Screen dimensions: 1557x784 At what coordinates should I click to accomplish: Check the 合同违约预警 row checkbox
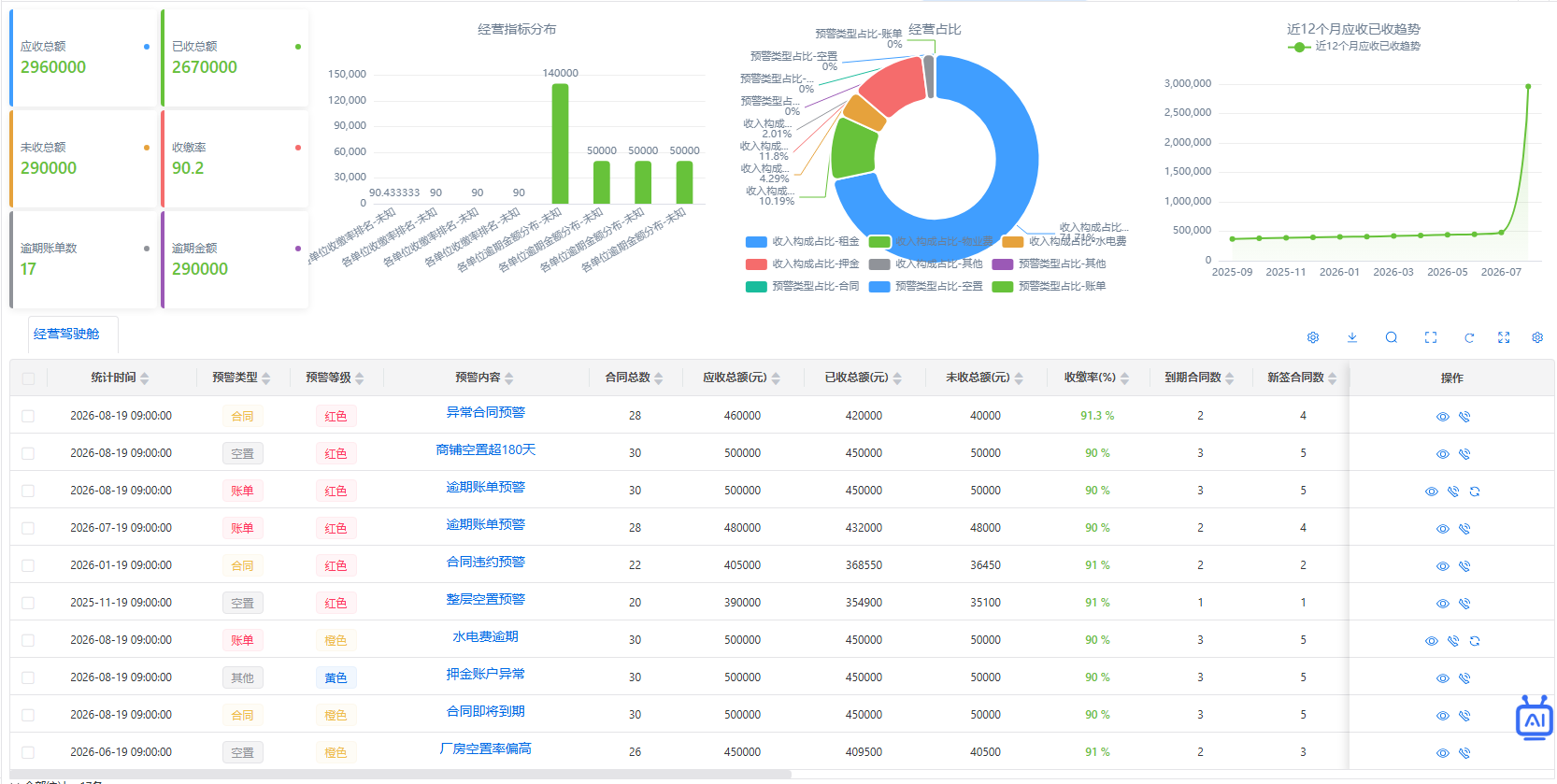[x=28, y=565]
